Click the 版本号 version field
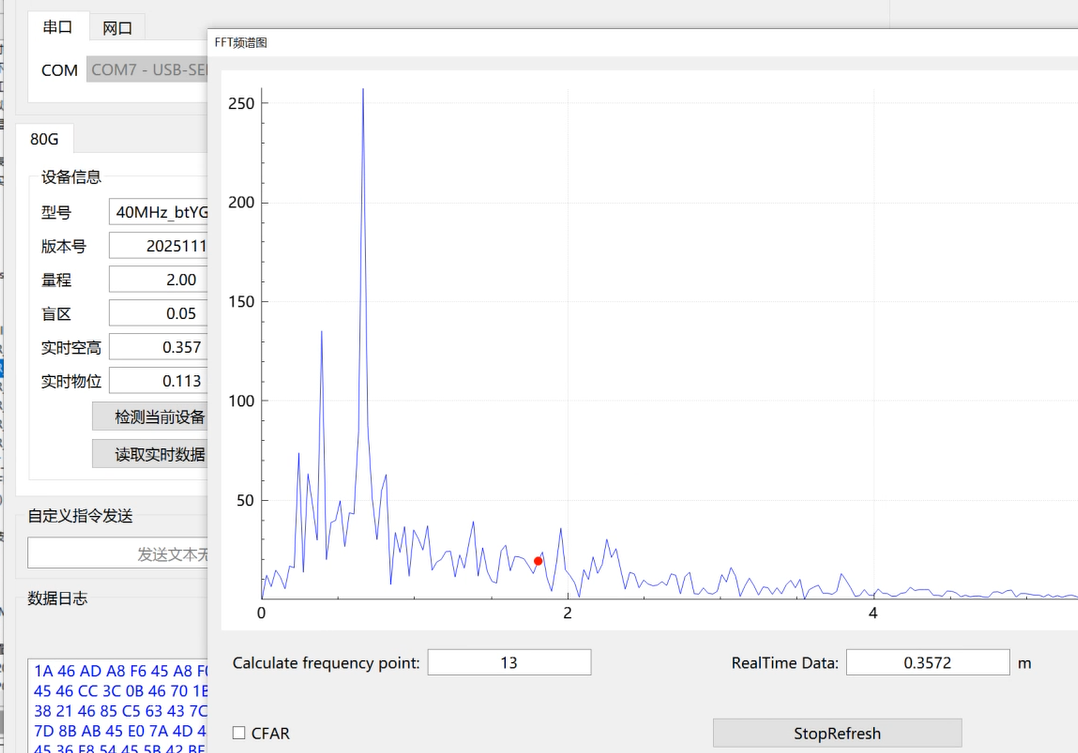 [158, 245]
